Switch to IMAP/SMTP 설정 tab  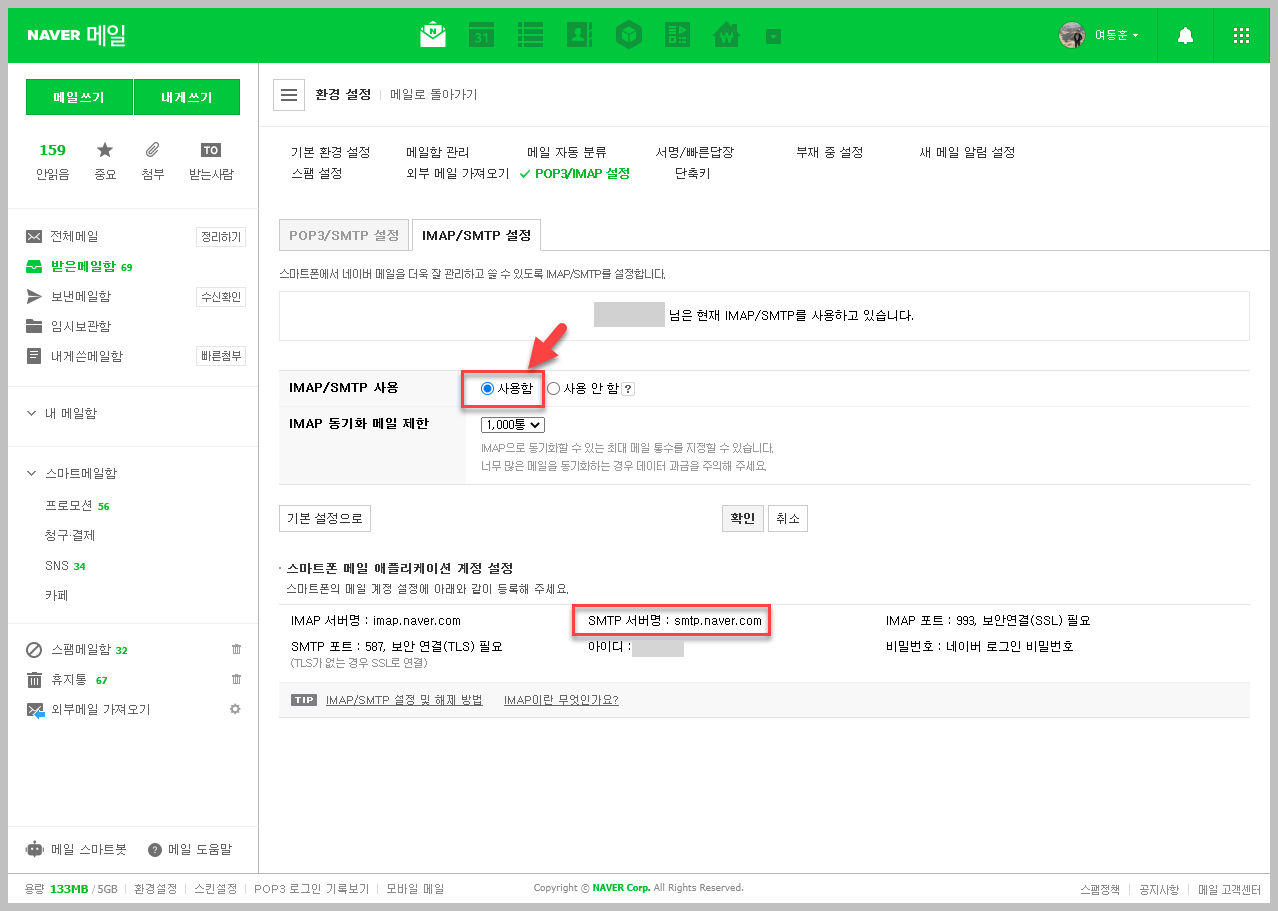tap(476, 235)
